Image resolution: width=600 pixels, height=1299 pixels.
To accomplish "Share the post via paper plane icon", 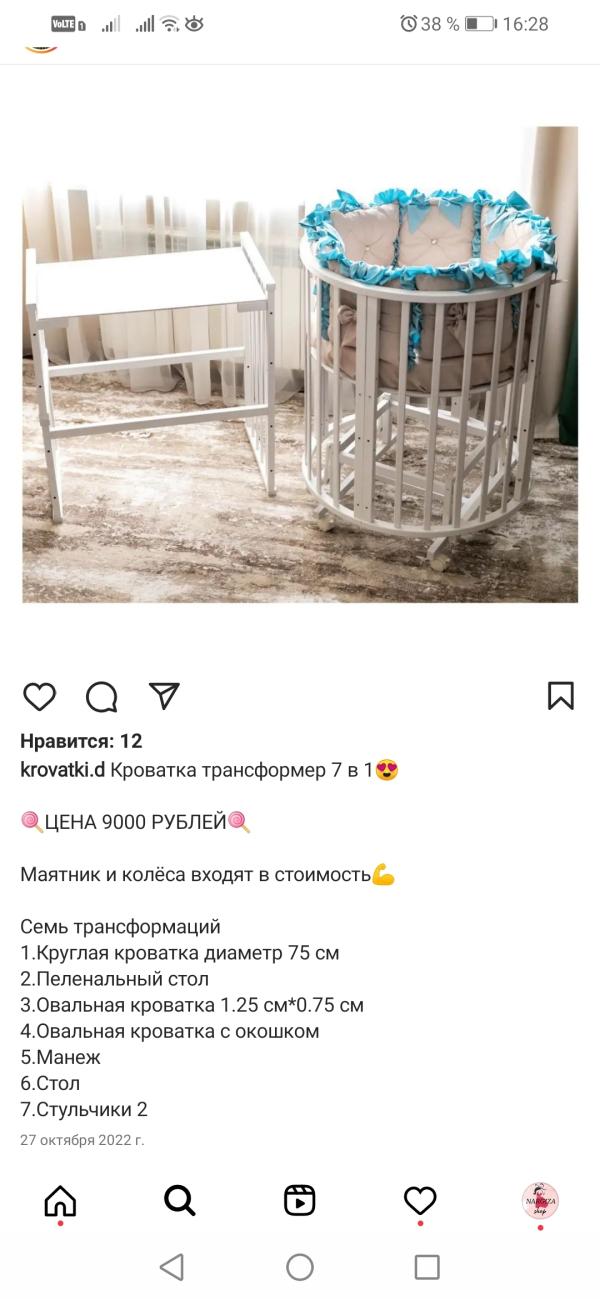I will pos(163,696).
